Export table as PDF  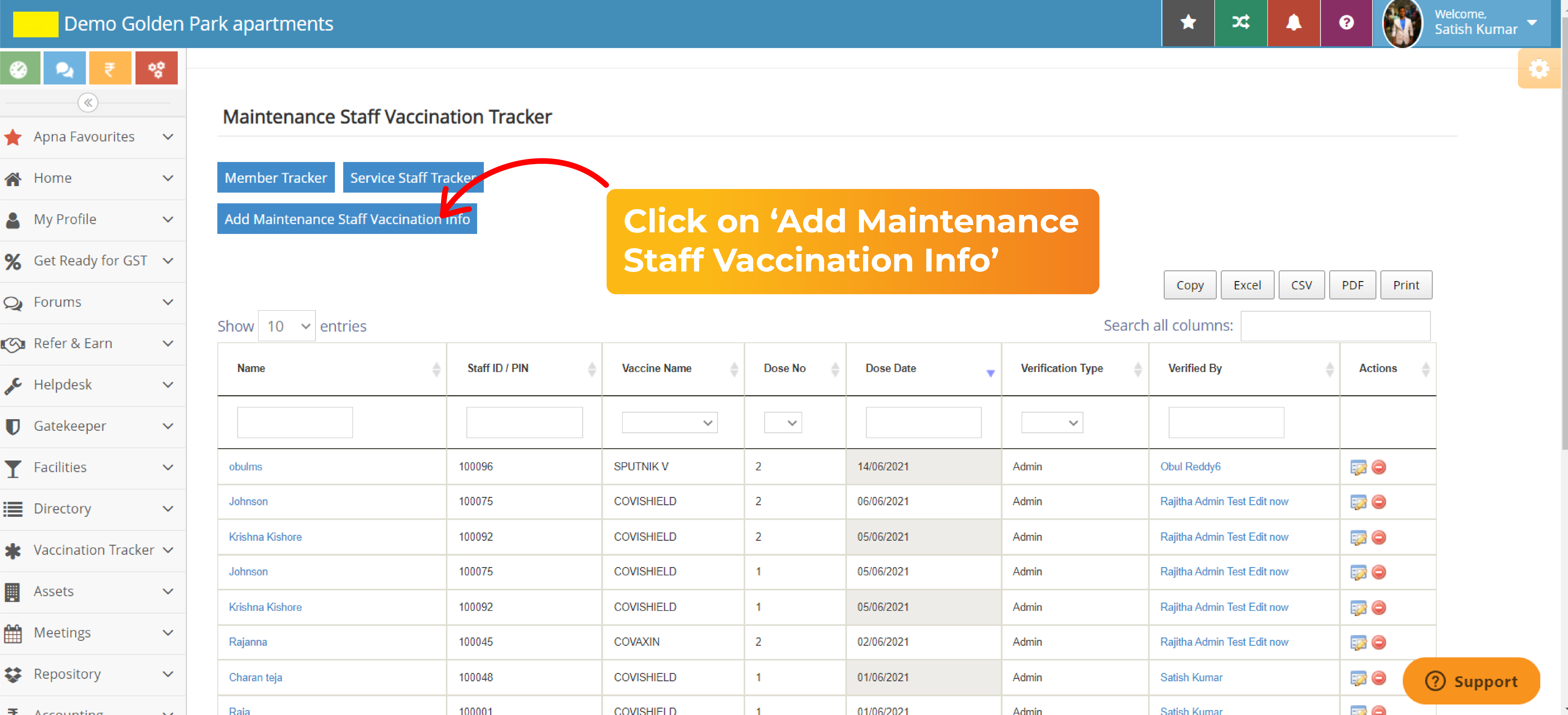(1352, 285)
